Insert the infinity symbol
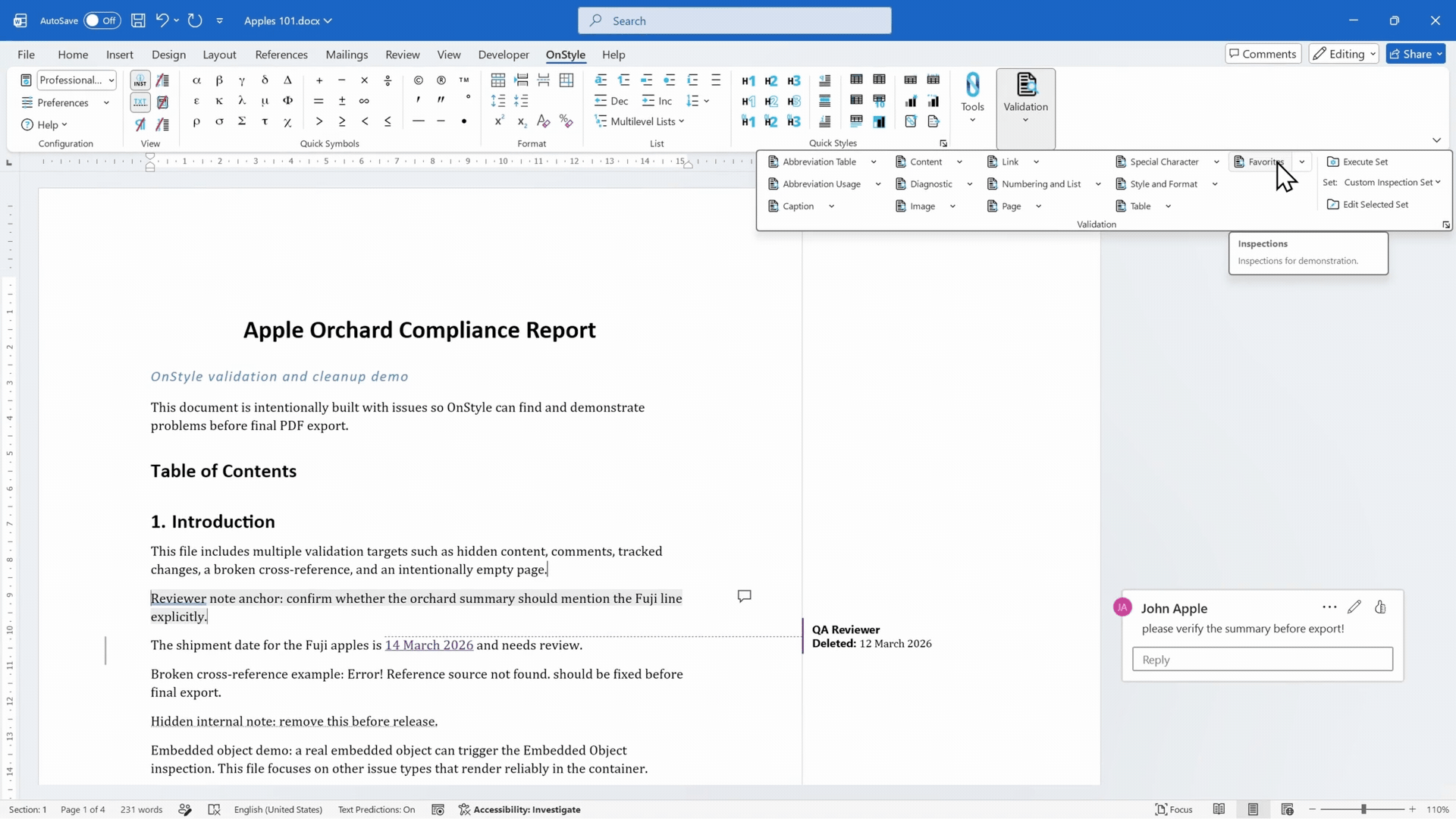This screenshot has height=819, width=1456. pos(365,101)
